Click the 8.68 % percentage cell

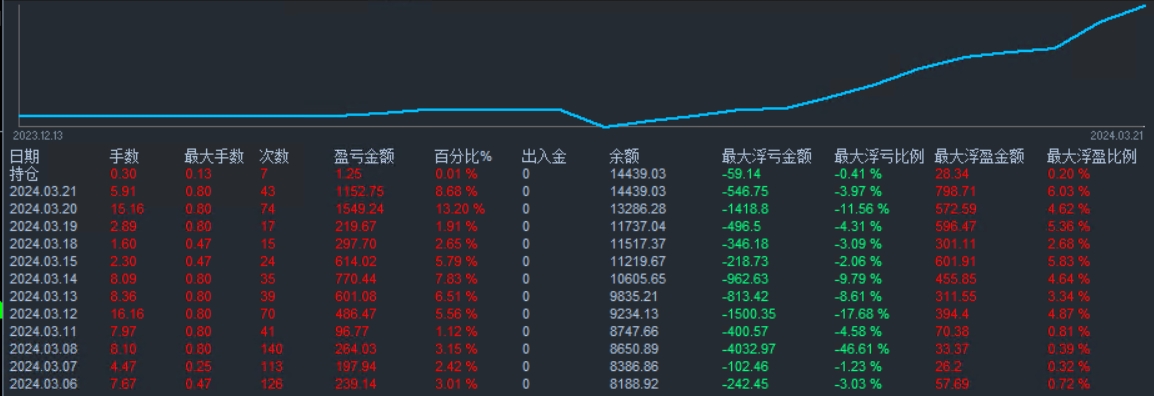(x=456, y=191)
